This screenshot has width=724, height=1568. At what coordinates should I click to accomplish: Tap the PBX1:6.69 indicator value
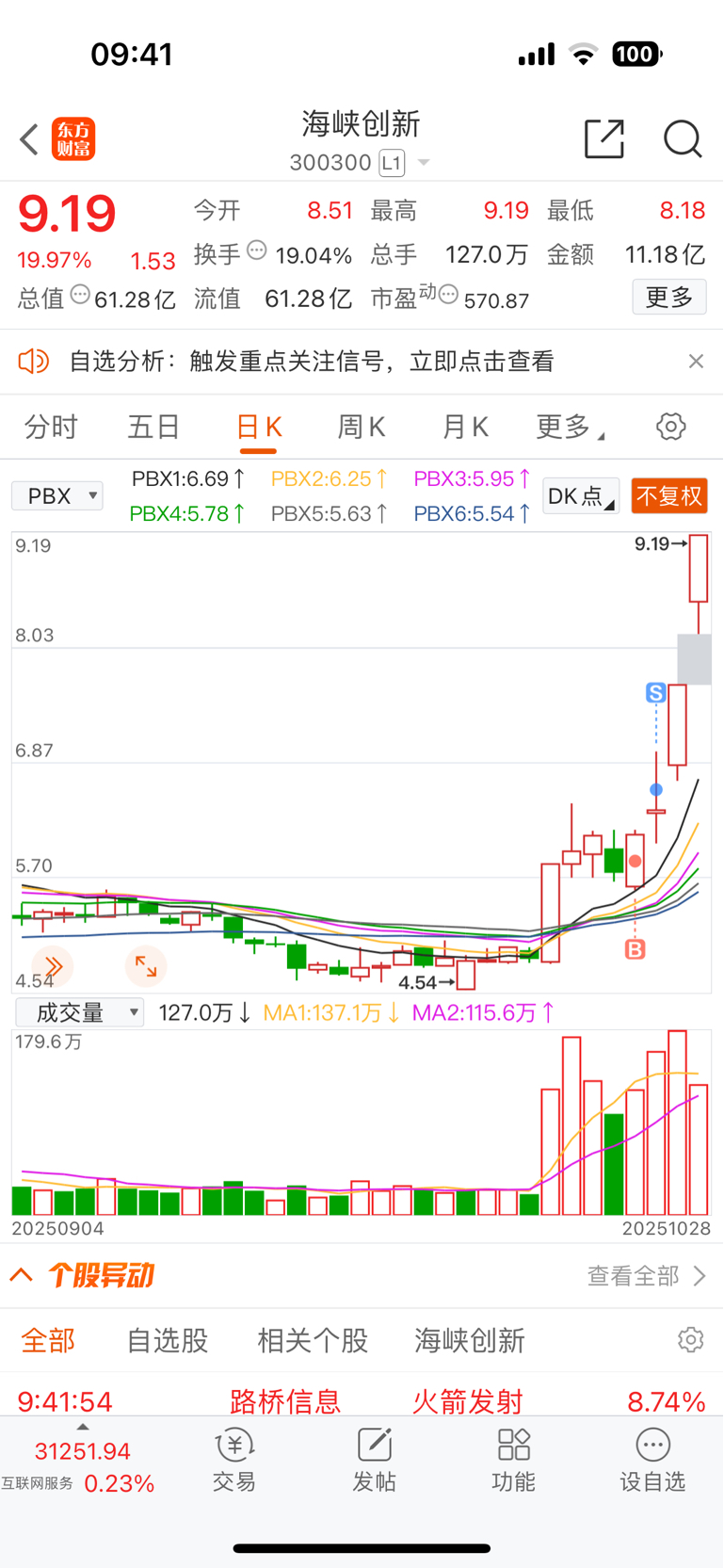tap(188, 478)
